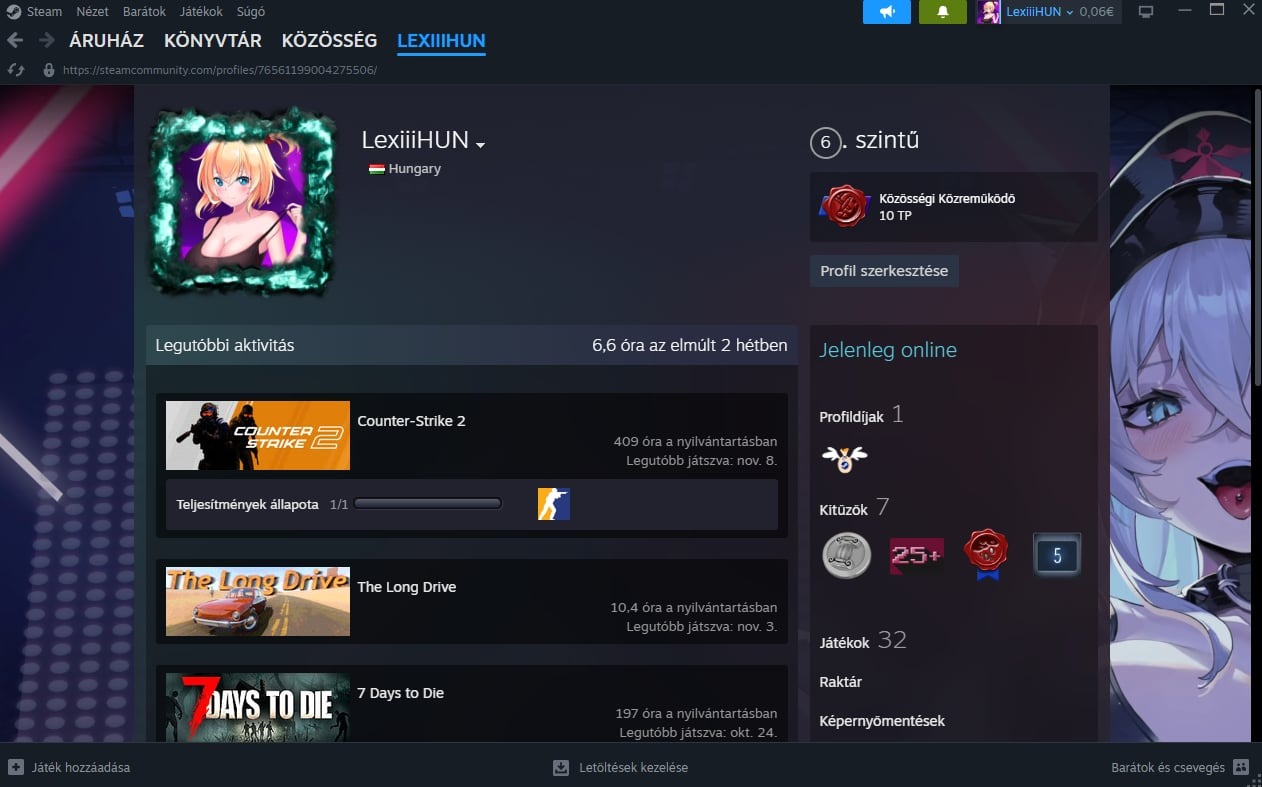Click the 10,4 óra a nyilvántartásban text
The height and width of the screenshot is (787, 1262).
(x=693, y=607)
